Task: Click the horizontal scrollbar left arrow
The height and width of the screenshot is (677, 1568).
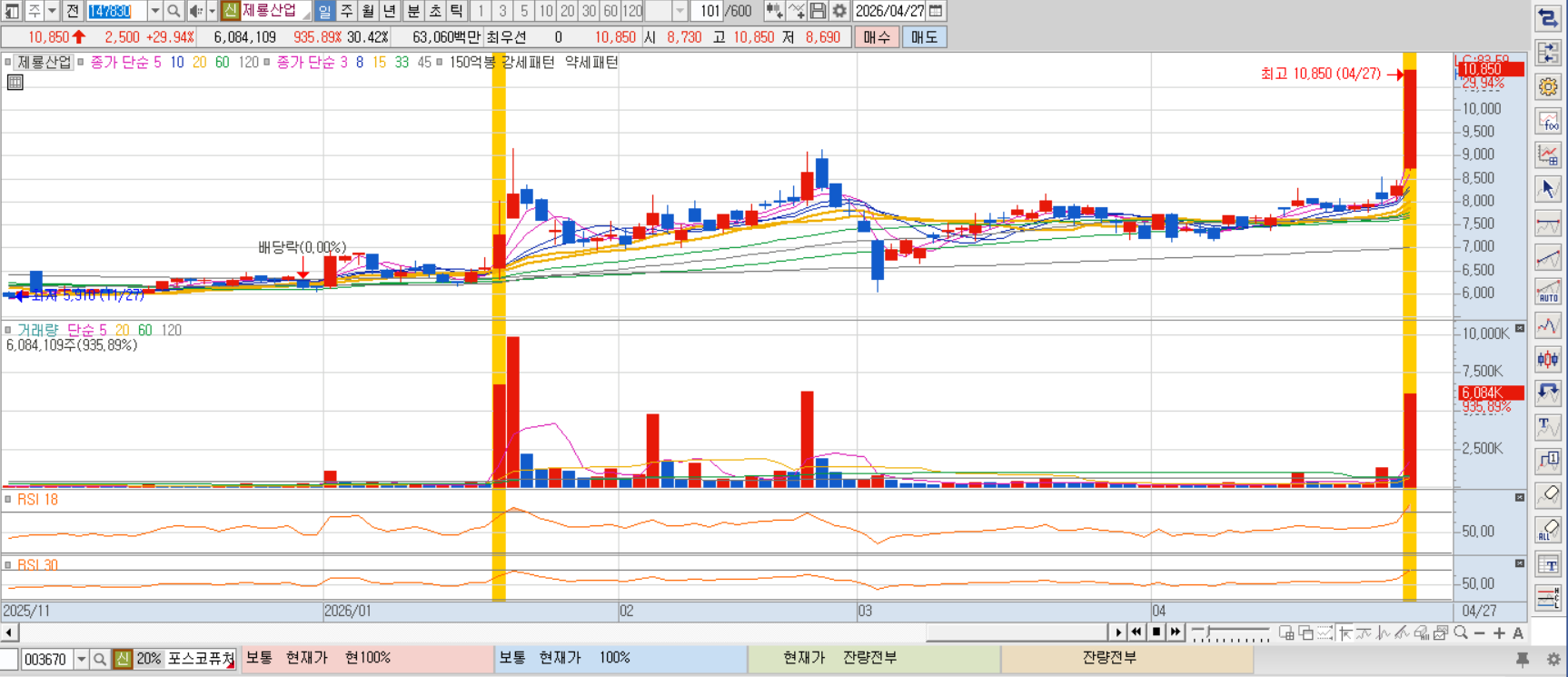Action: pyautogui.click(x=9, y=632)
